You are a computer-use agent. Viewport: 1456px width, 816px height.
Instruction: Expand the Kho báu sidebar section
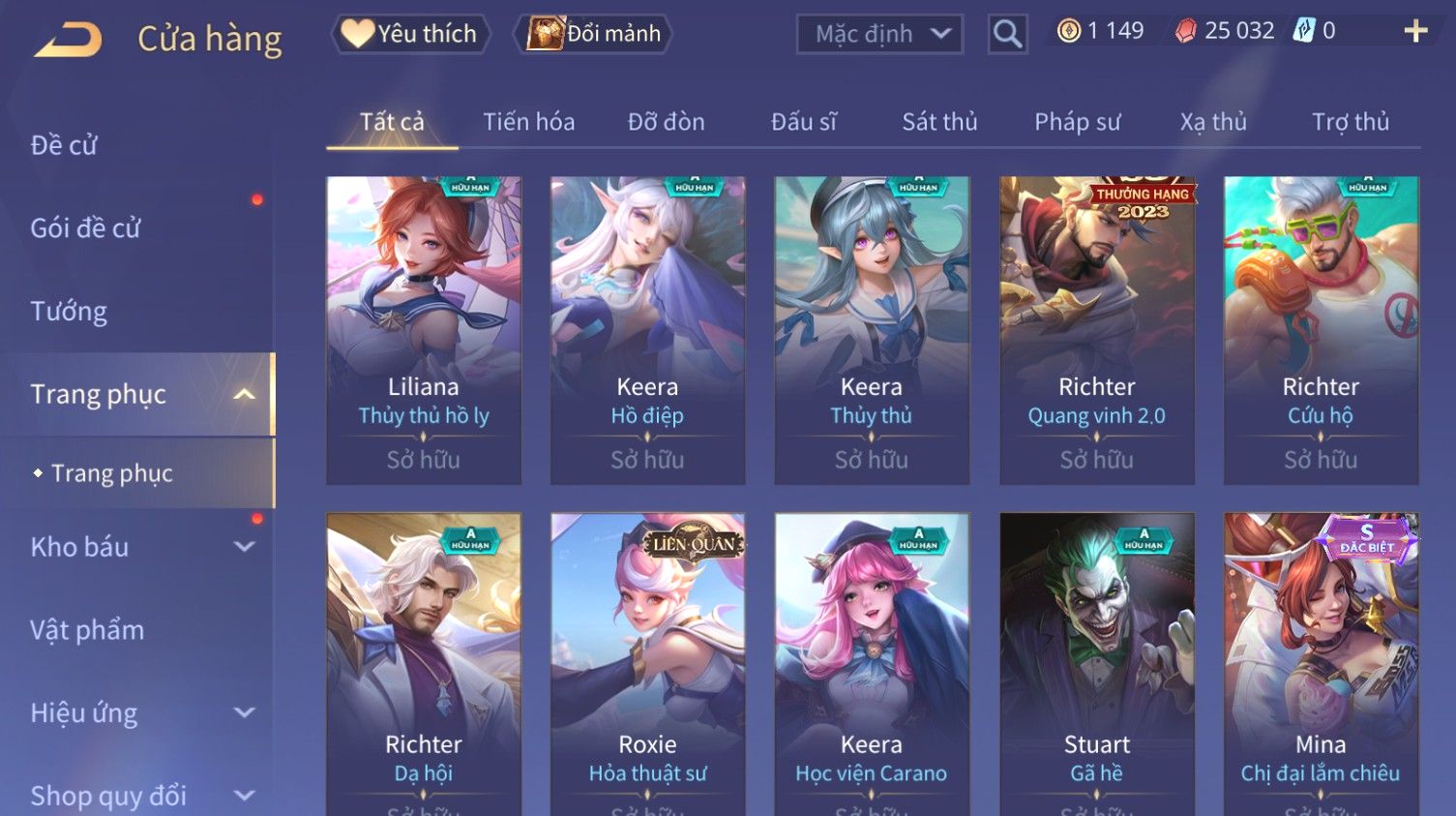tap(245, 547)
